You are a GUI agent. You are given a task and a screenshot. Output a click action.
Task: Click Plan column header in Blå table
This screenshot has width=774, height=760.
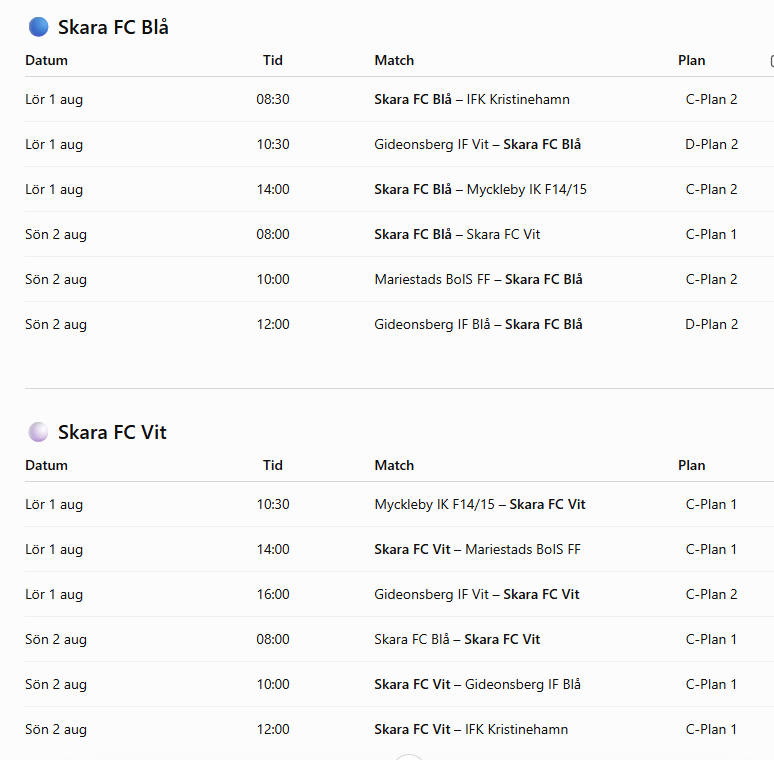point(692,60)
